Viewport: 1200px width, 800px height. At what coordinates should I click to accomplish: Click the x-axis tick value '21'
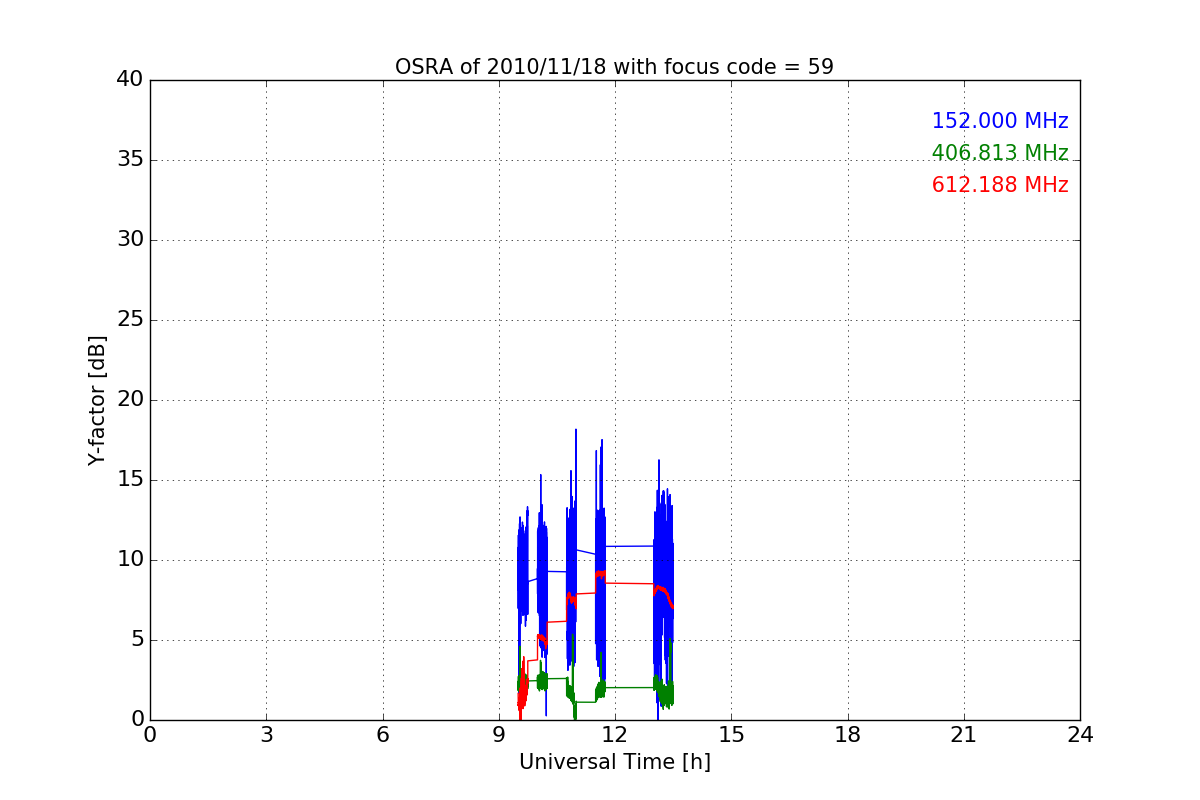[964, 735]
